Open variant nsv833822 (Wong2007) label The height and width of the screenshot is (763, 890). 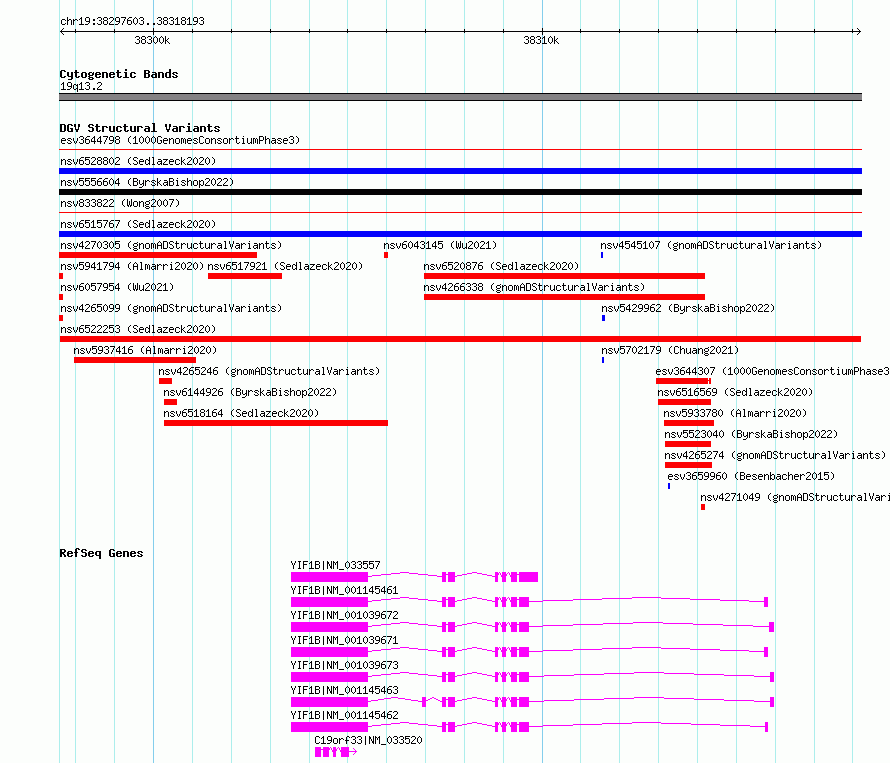[120, 203]
